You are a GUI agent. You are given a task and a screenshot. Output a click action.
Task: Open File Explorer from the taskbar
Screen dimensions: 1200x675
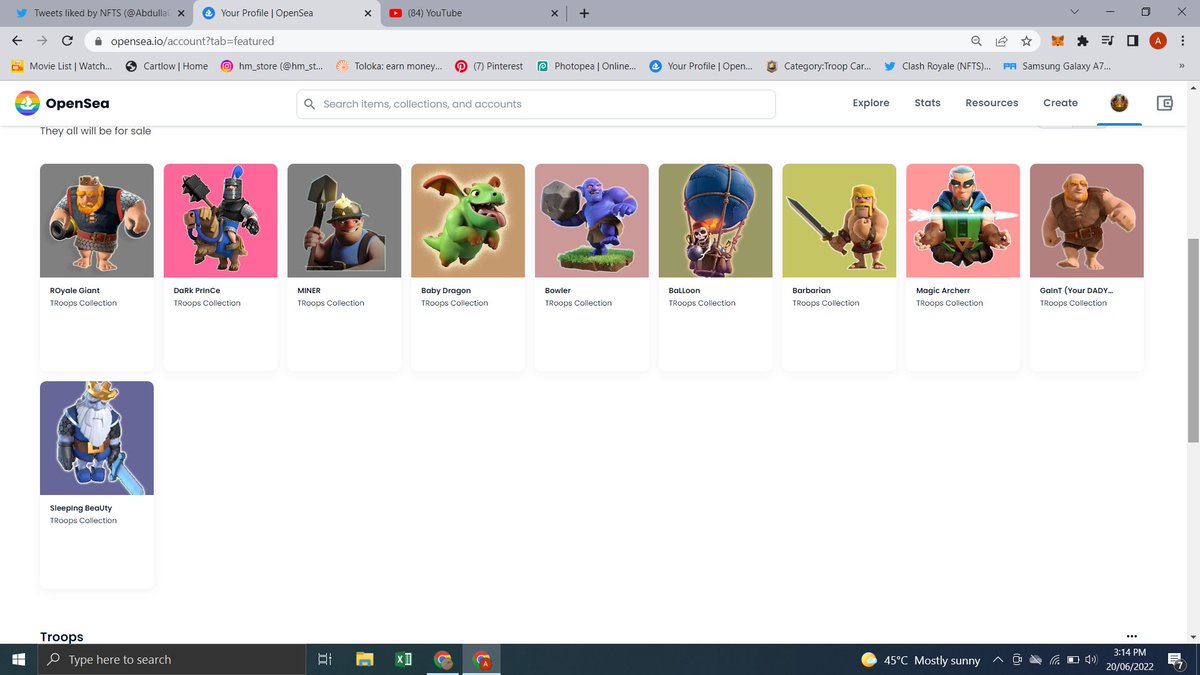365,660
